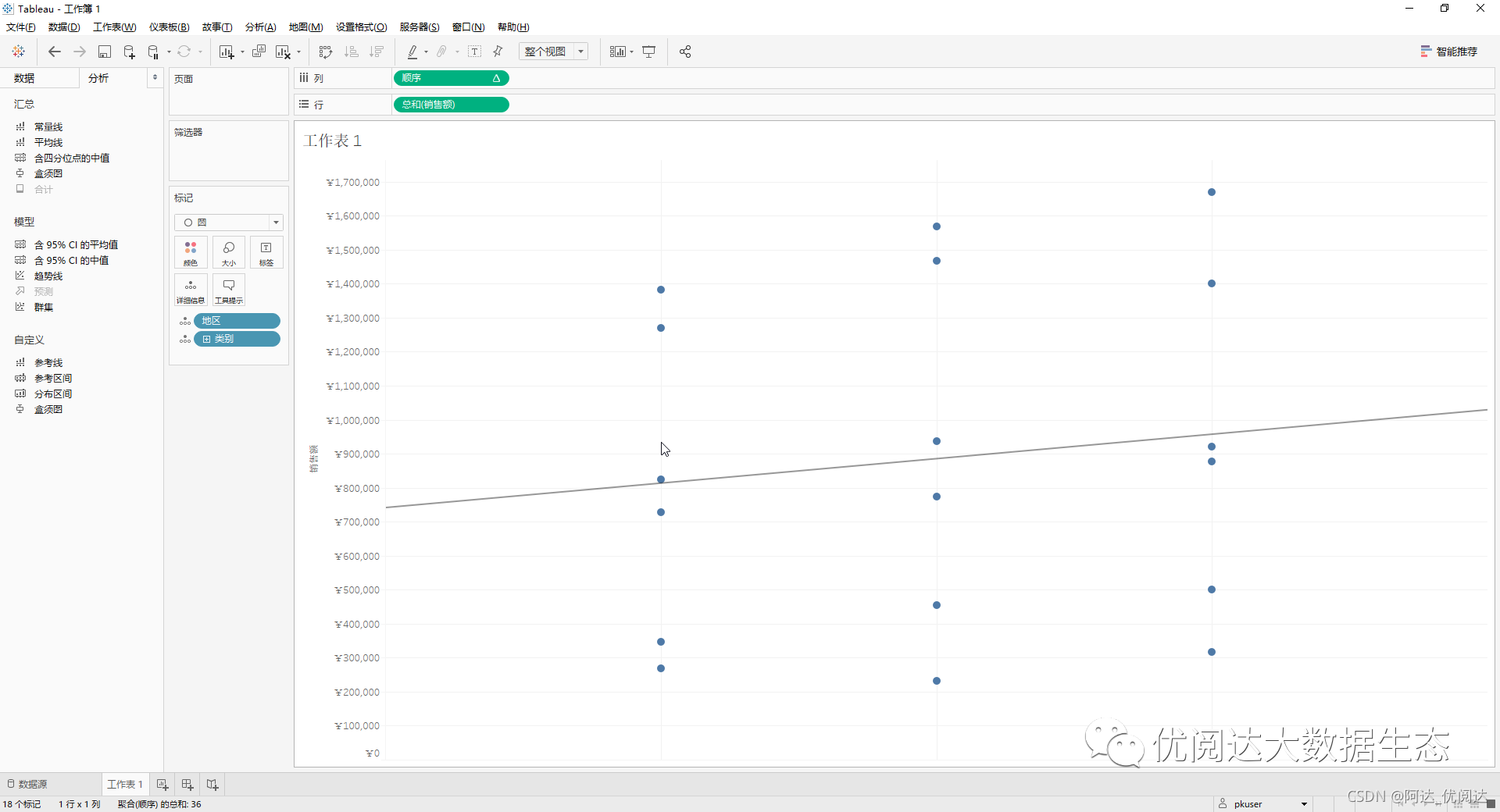The height and width of the screenshot is (812, 1500).
Task: Expand highlight dropdown arrow
Action: pyautogui.click(x=426, y=52)
